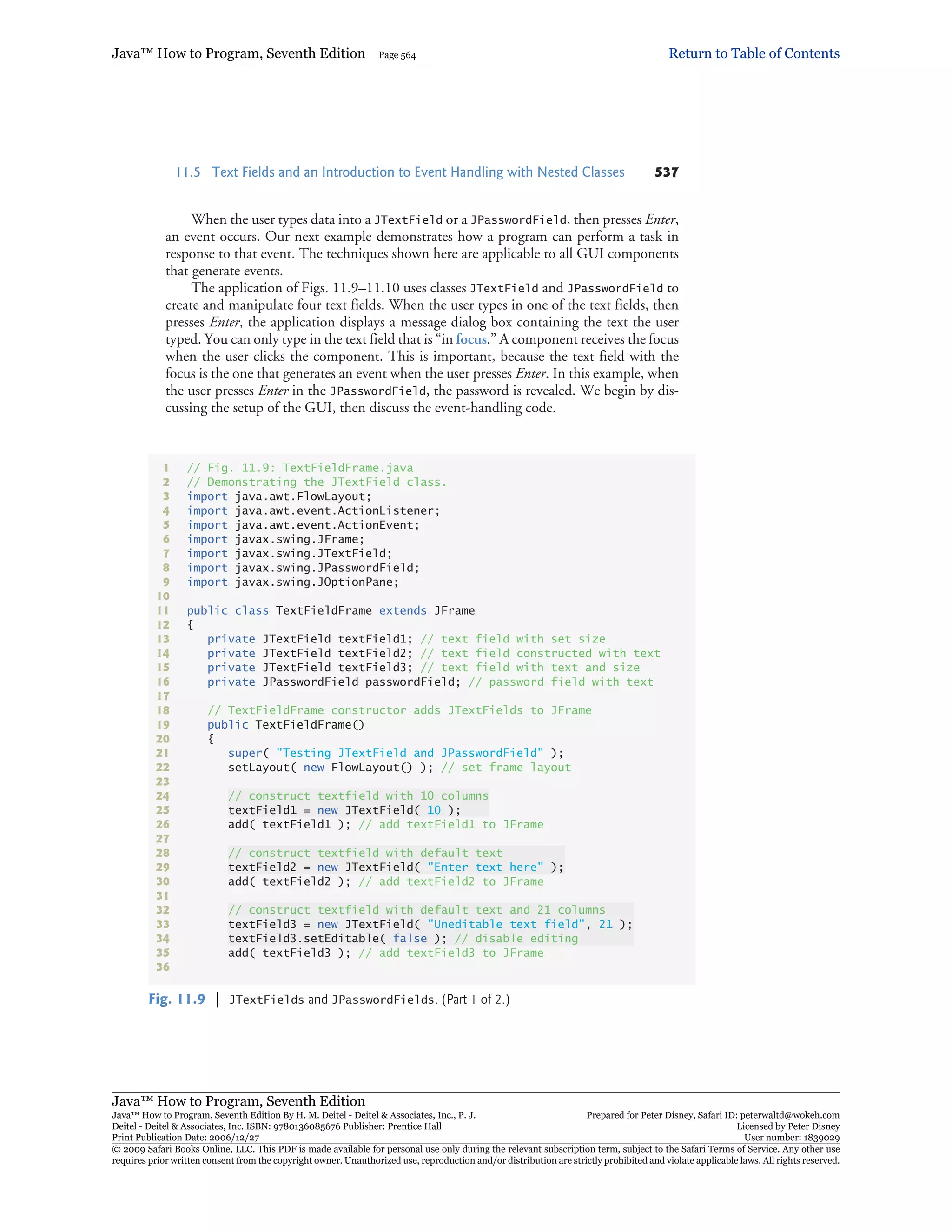The image size is (952, 1232).
Task: Click 'Page 564' text in header
Action: point(397,55)
